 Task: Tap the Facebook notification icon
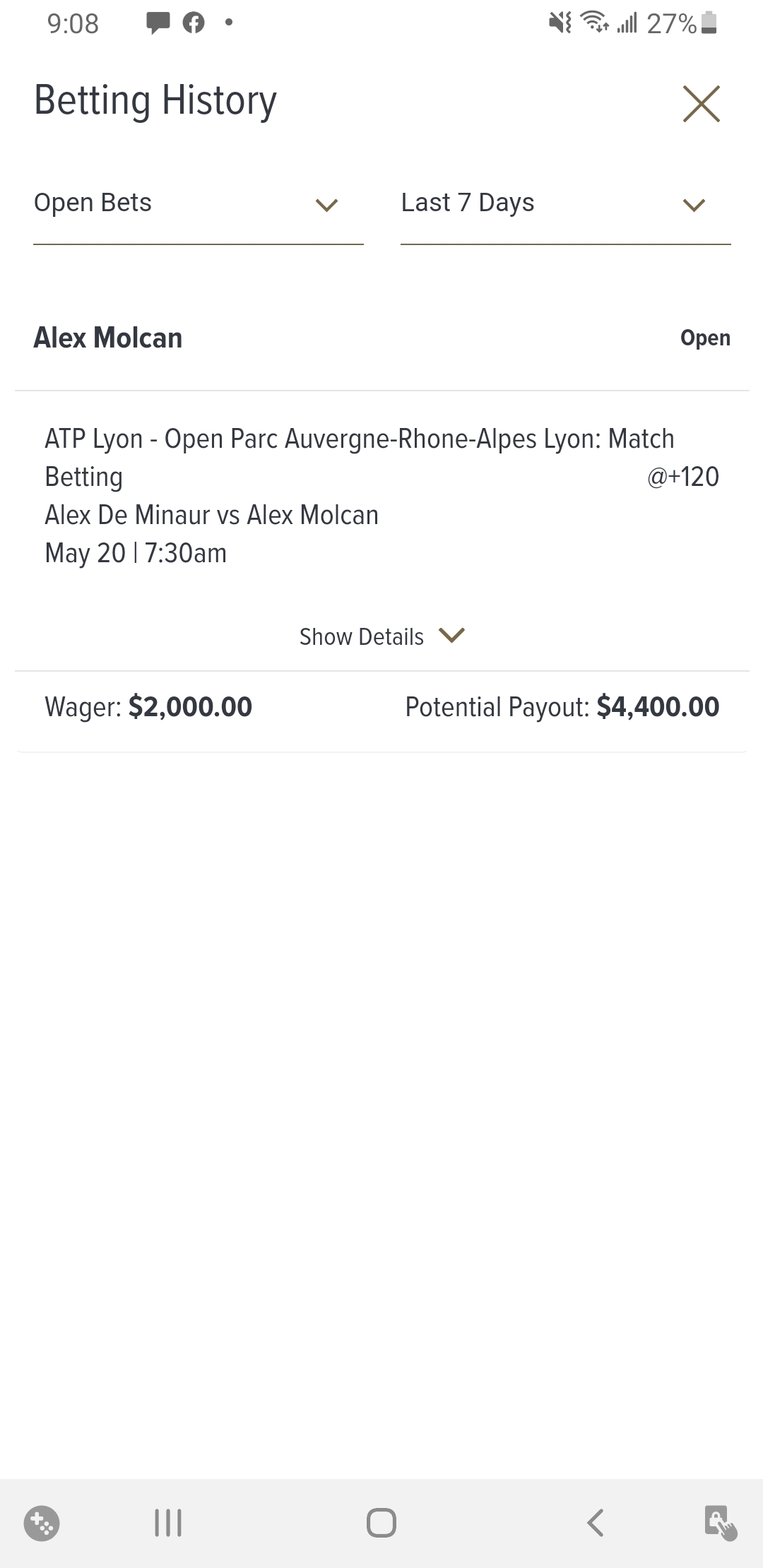[194, 23]
